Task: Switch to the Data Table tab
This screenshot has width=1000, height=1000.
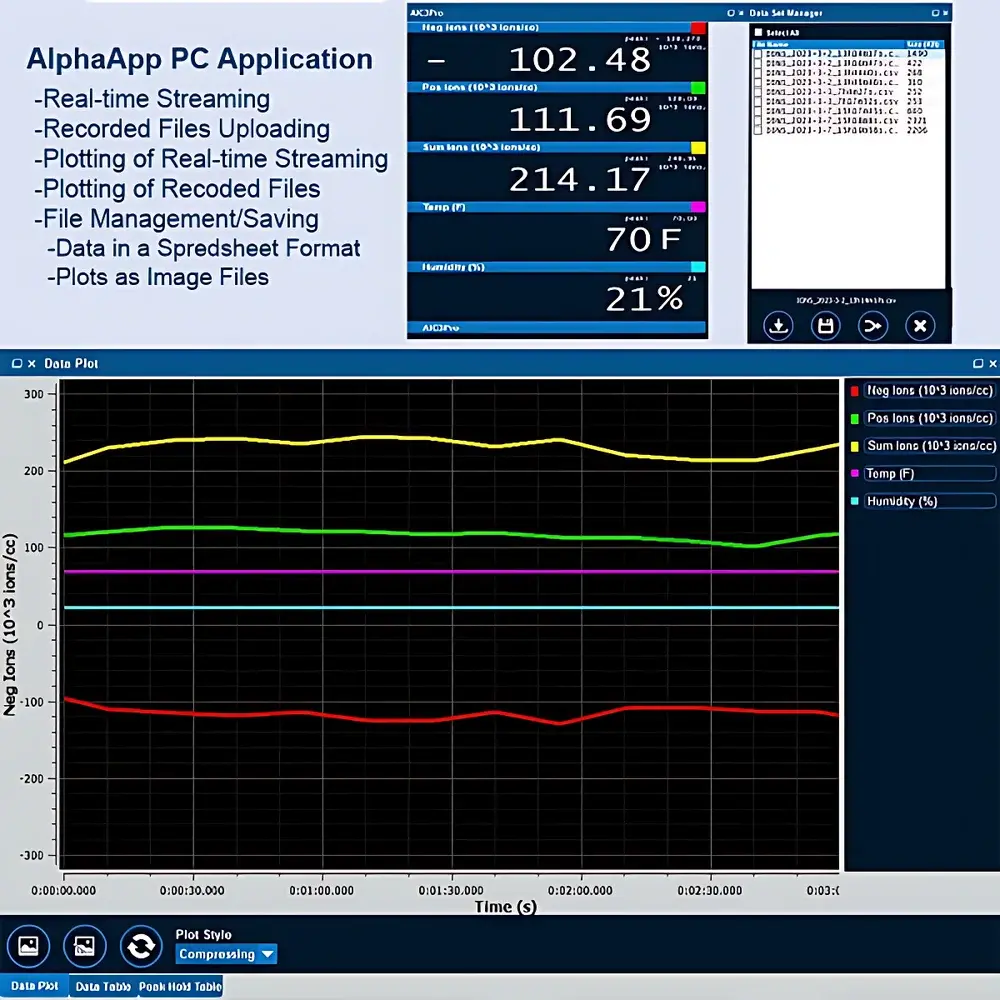Action: point(102,986)
